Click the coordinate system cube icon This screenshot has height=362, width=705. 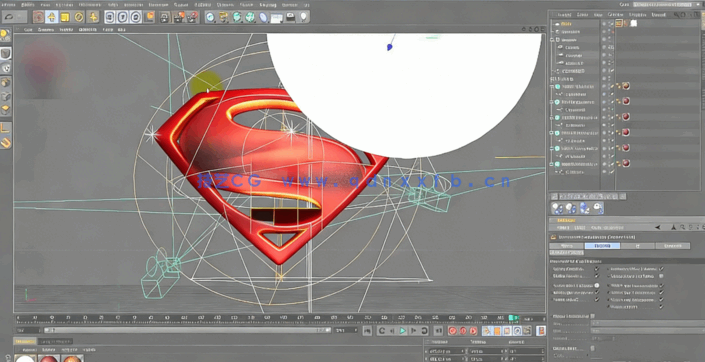pos(150,17)
